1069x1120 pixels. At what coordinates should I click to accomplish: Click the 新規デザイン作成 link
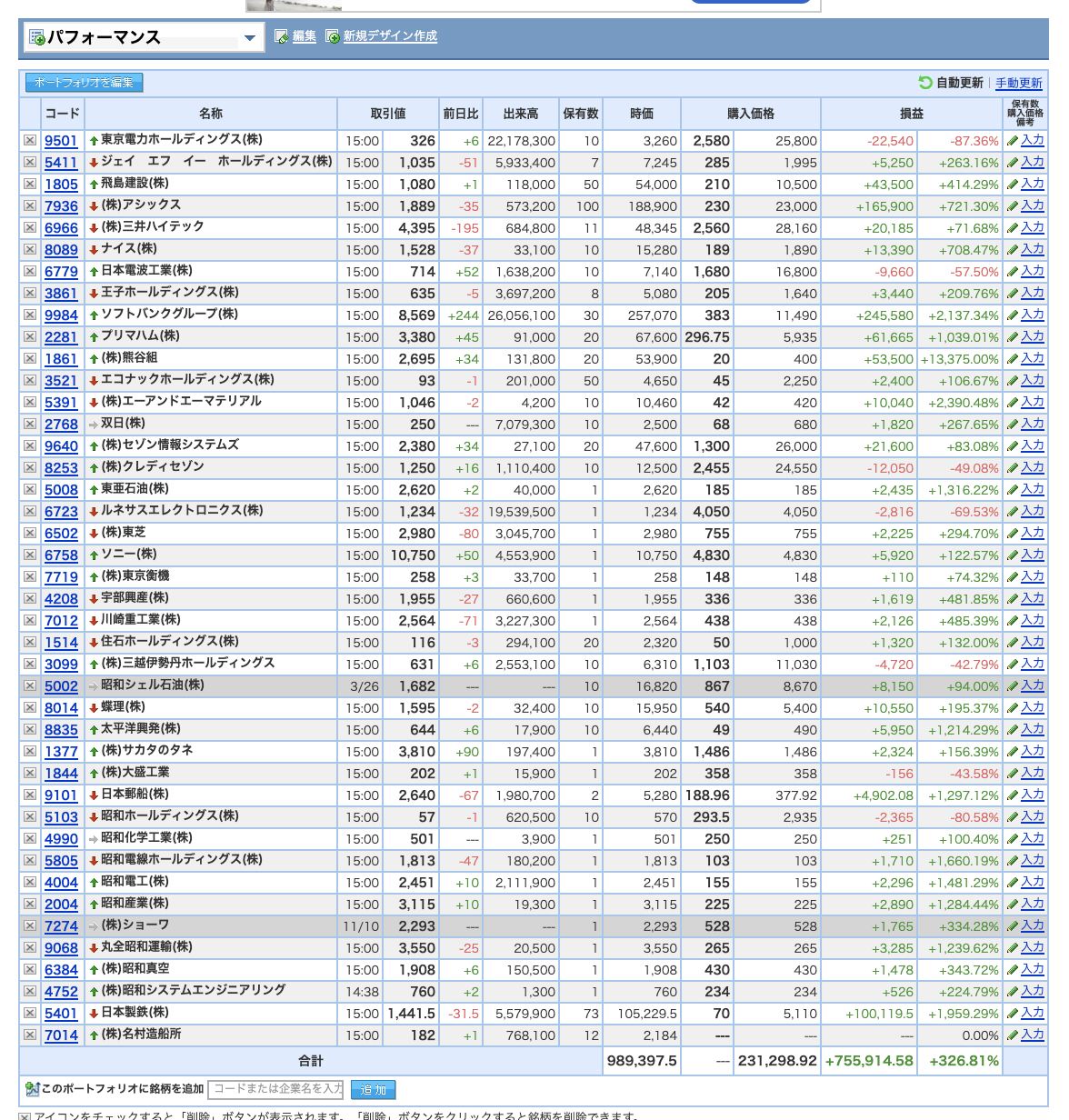coord(390,36)
